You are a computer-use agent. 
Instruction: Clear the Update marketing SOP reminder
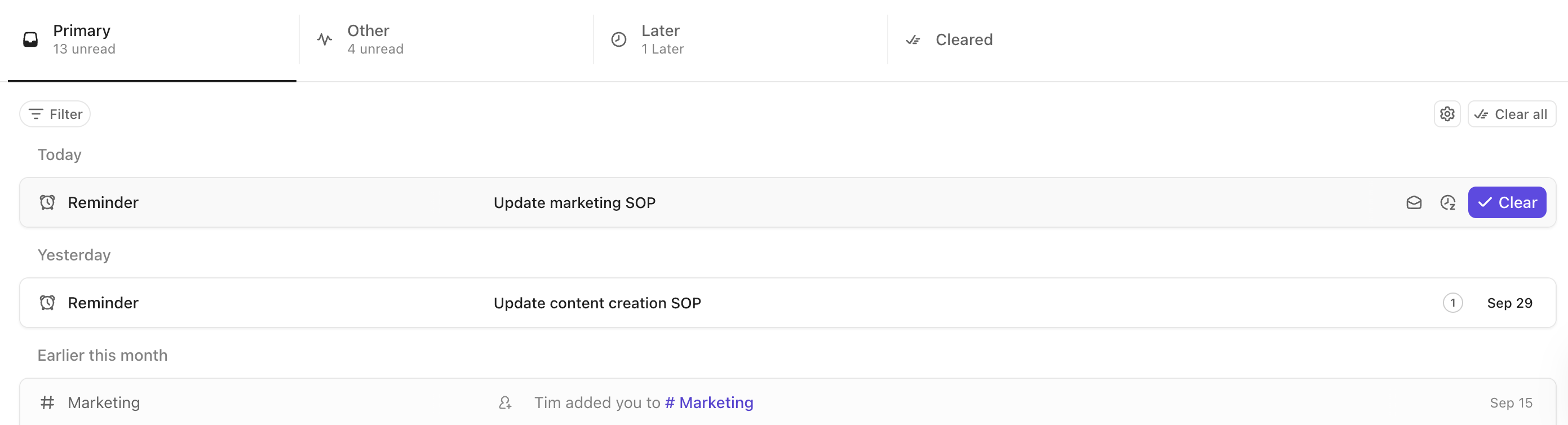1507,202
